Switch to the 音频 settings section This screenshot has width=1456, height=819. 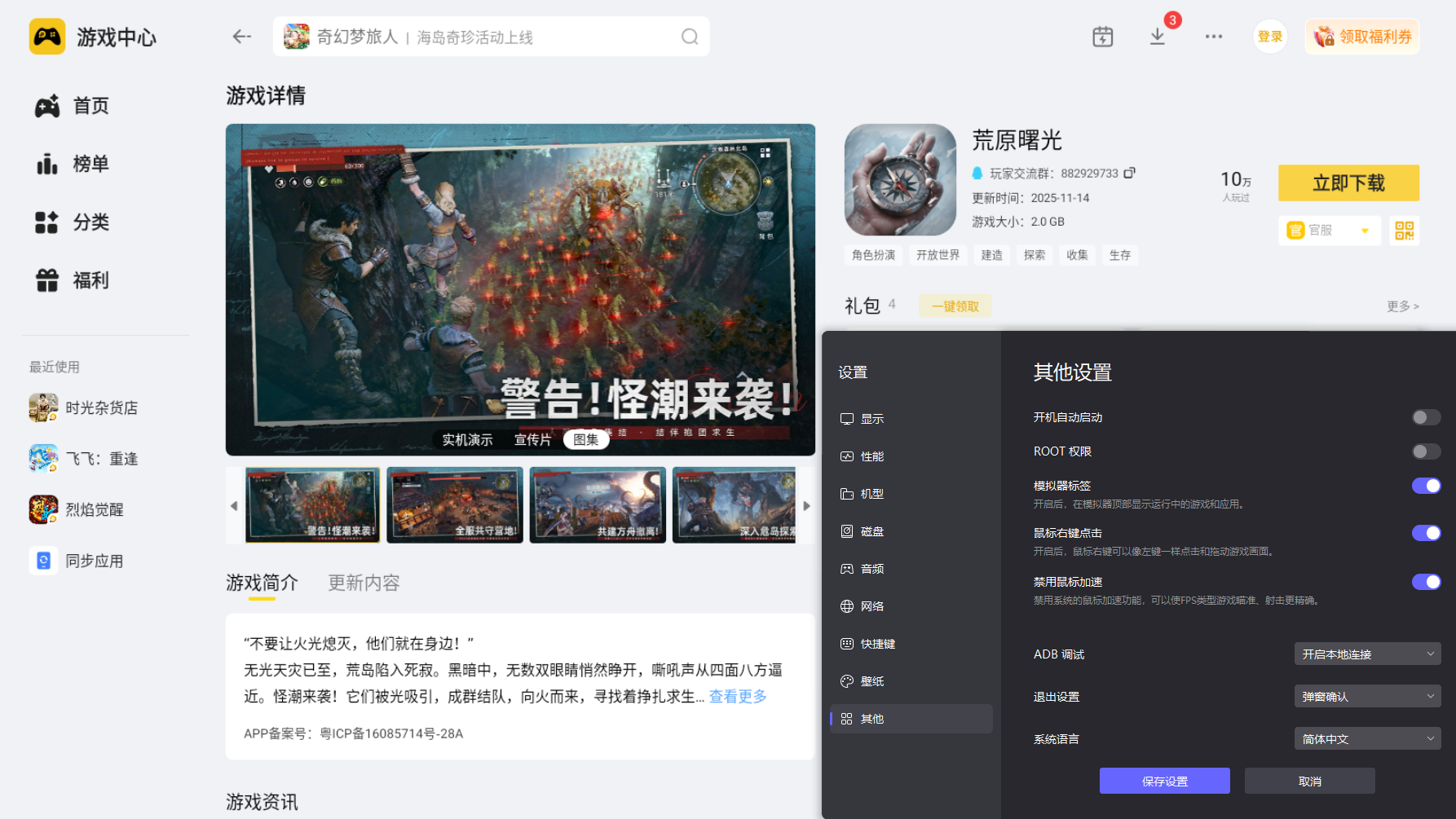click(871, 568)
